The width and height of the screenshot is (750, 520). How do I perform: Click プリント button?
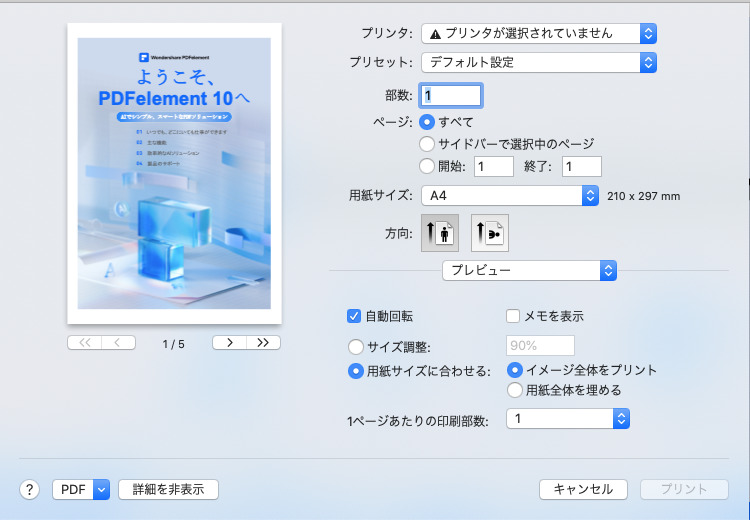[684, 489]
